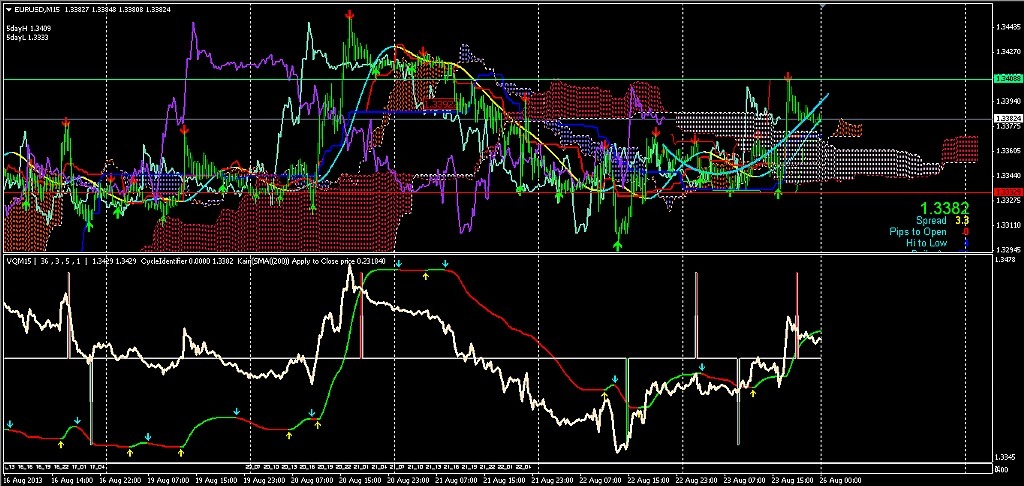Click the 5dayL 1.3333 indicator label
Screen dimensions: 1024x486
tap(25, 37)
